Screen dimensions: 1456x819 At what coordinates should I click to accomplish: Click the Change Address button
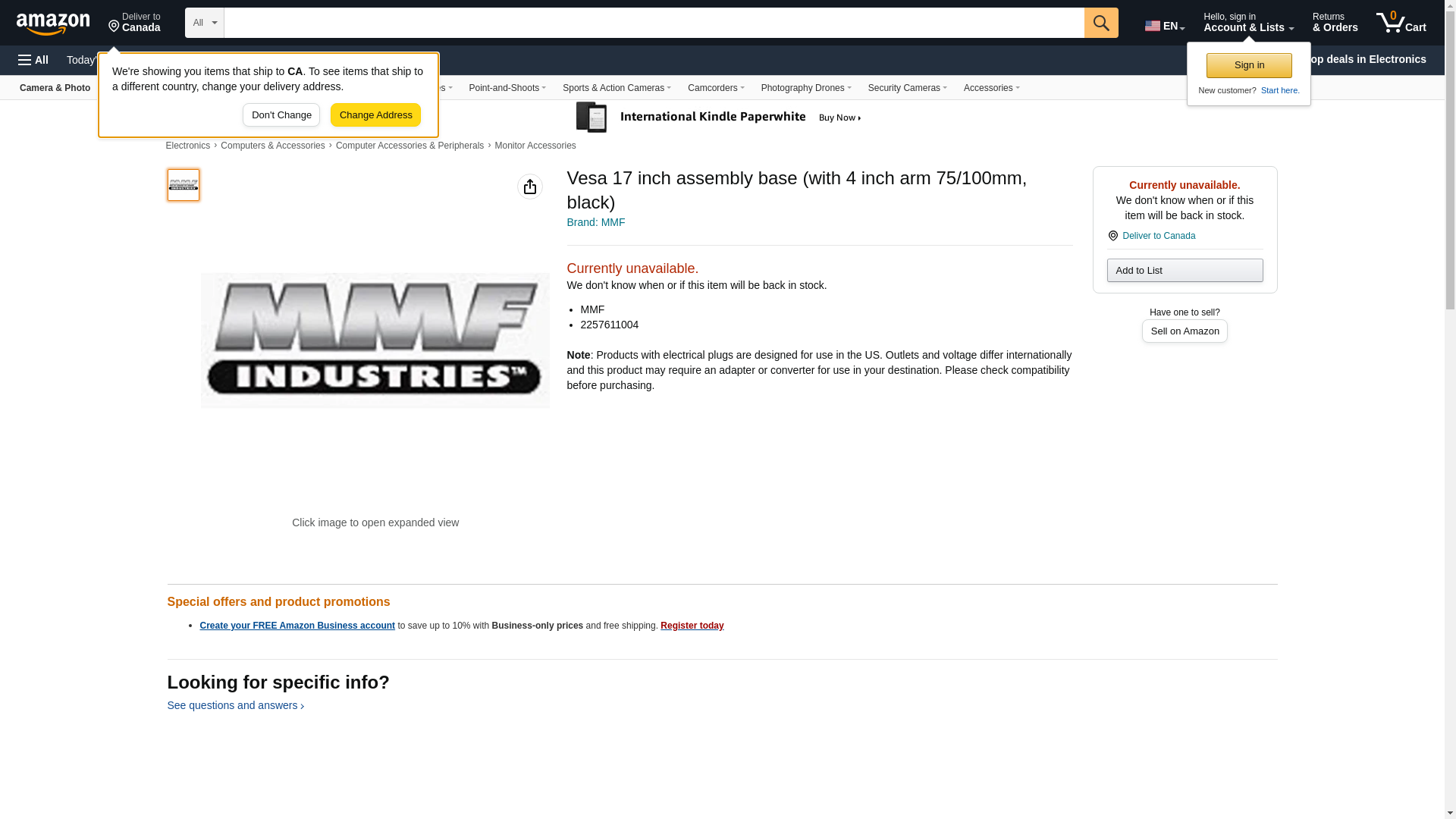tap(376, 115)
